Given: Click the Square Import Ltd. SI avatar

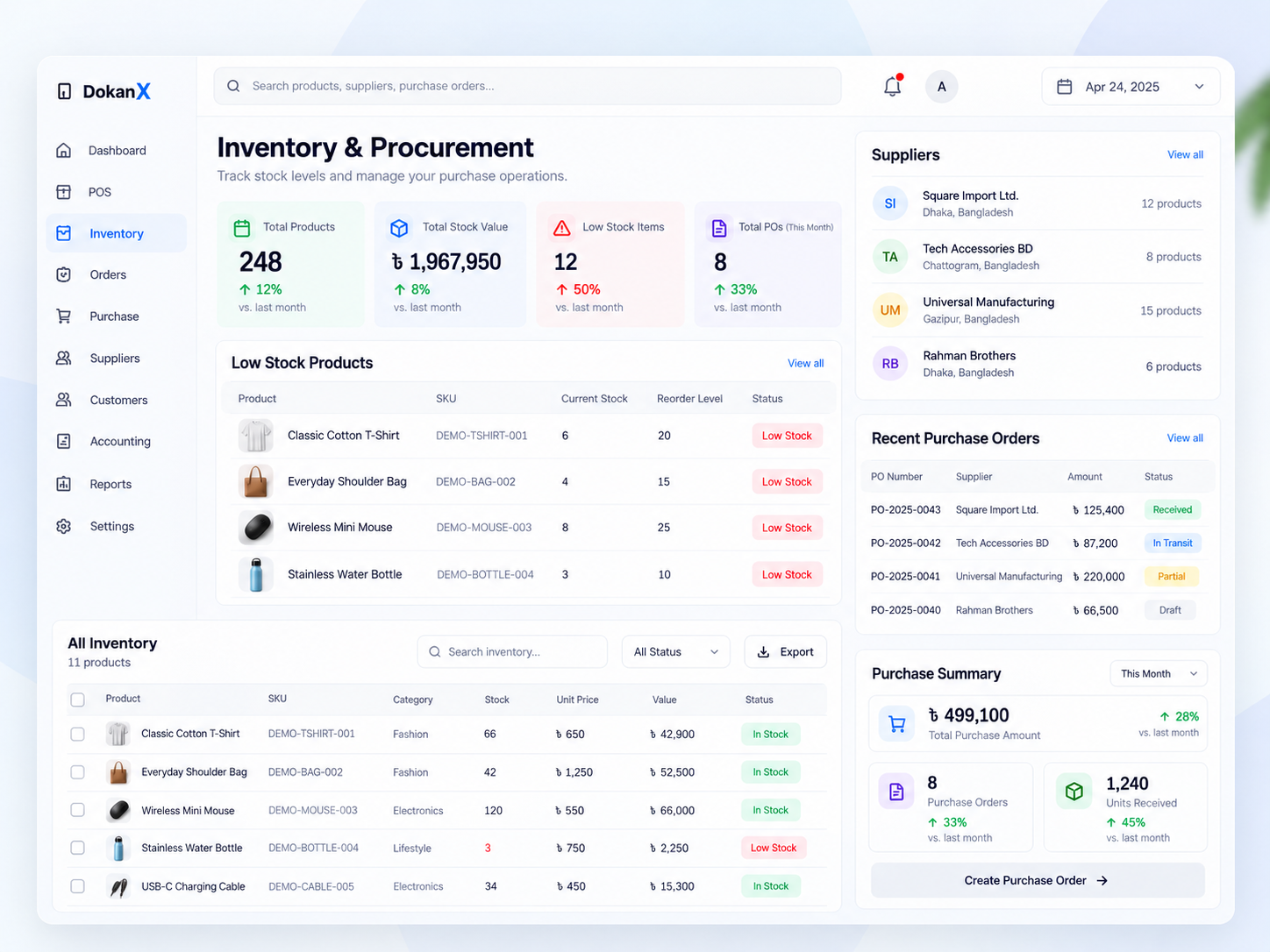Looking at the screenshot, I should pyautogui.click(x=890, y=203).
